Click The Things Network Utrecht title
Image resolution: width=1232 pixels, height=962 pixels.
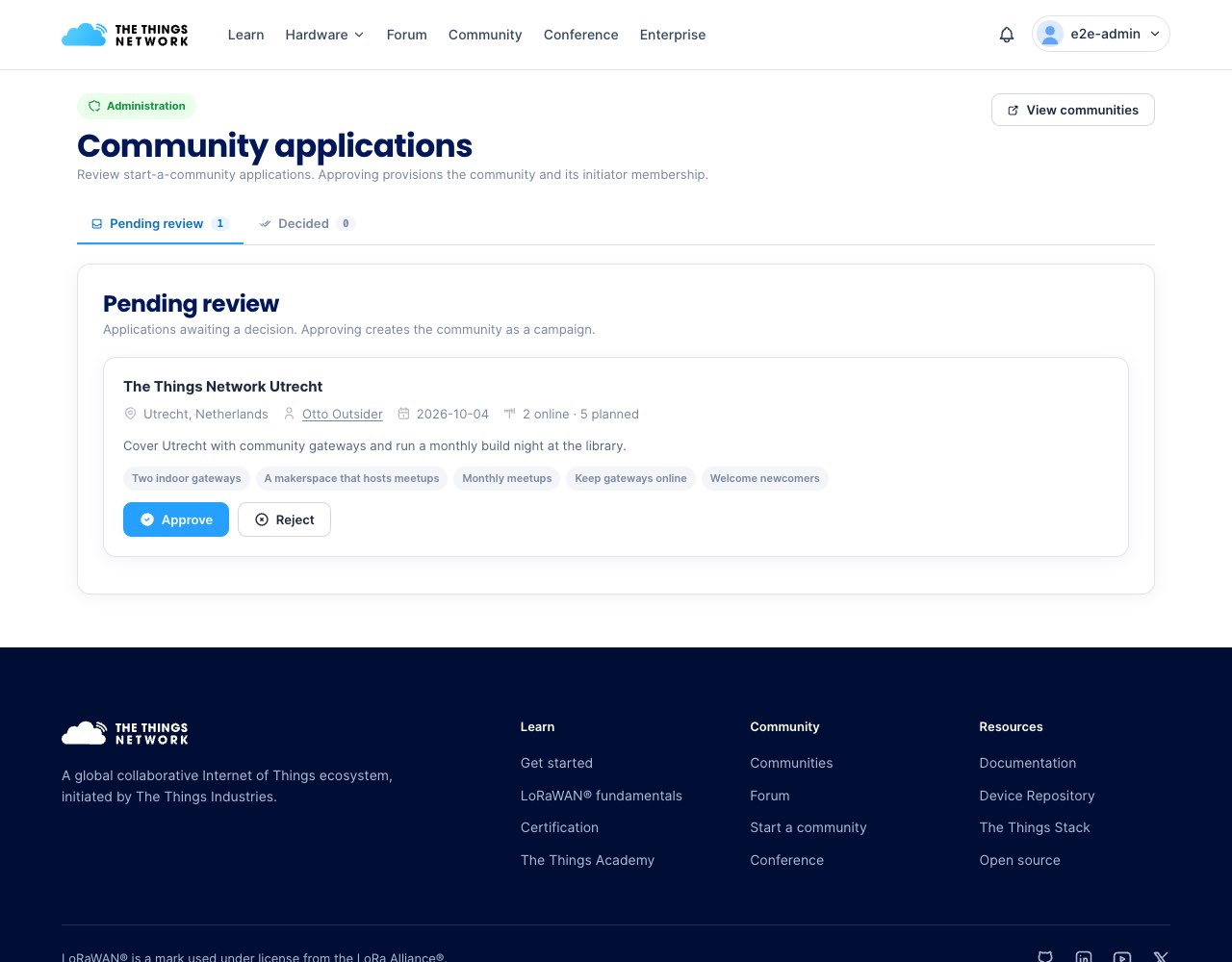[x=223, y=387]
